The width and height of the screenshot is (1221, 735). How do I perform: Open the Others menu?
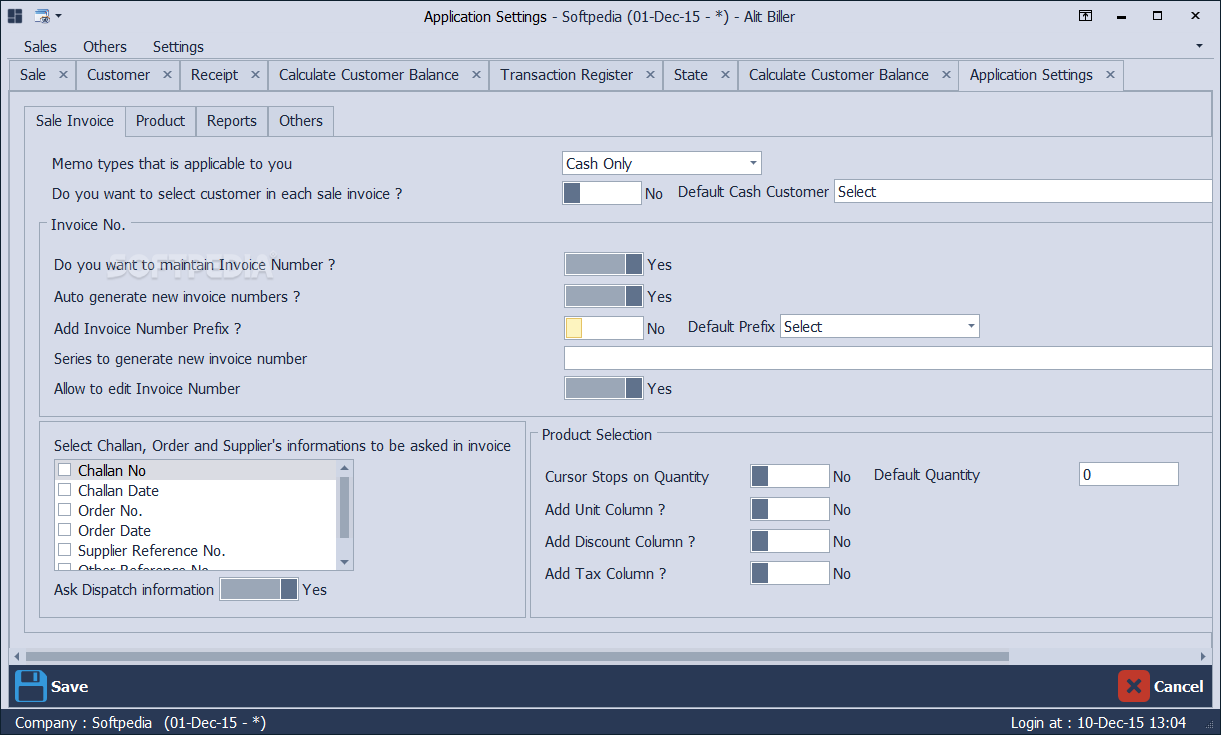pos(105,47)
